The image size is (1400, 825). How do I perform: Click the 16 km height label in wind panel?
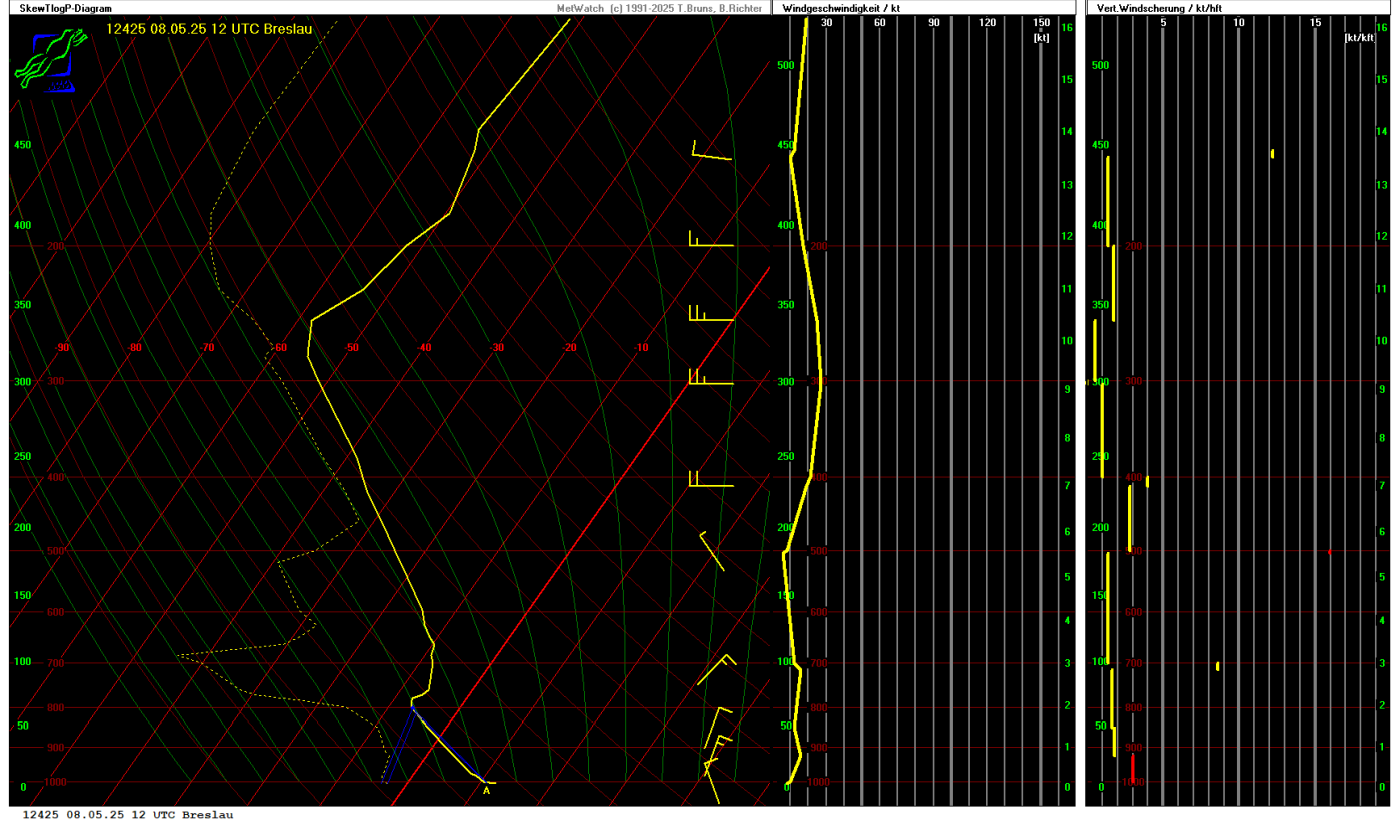(x=1067, y=28)
